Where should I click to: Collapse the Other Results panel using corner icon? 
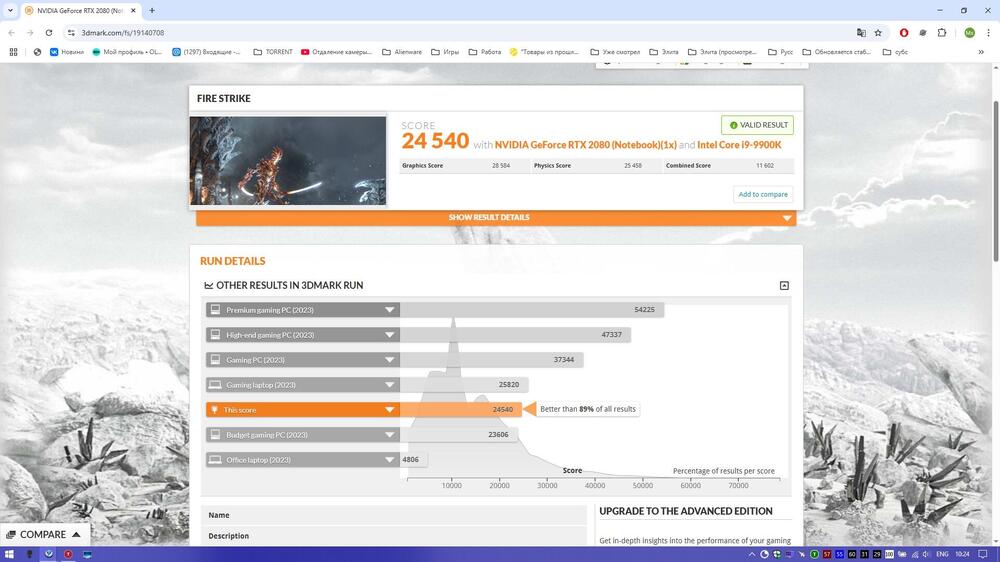tap(784, 286)
